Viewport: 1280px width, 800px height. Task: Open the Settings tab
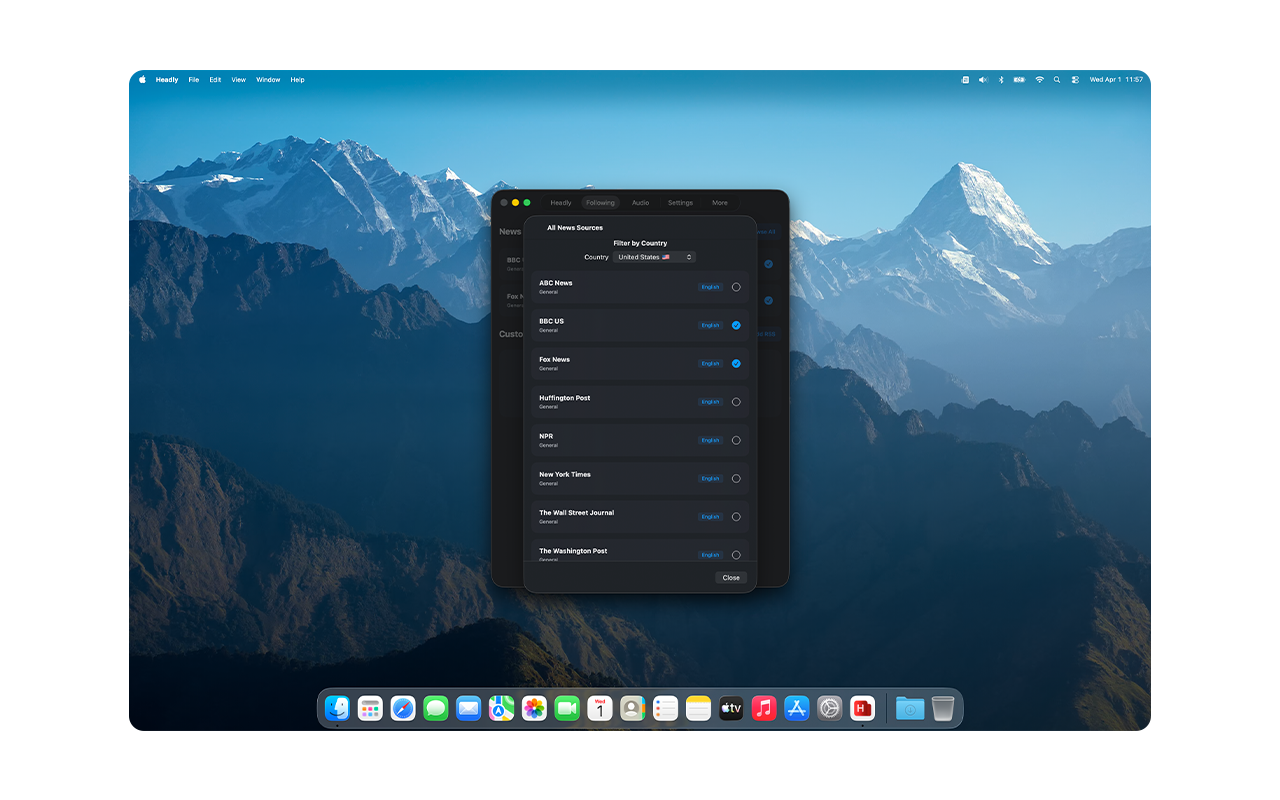680,203
